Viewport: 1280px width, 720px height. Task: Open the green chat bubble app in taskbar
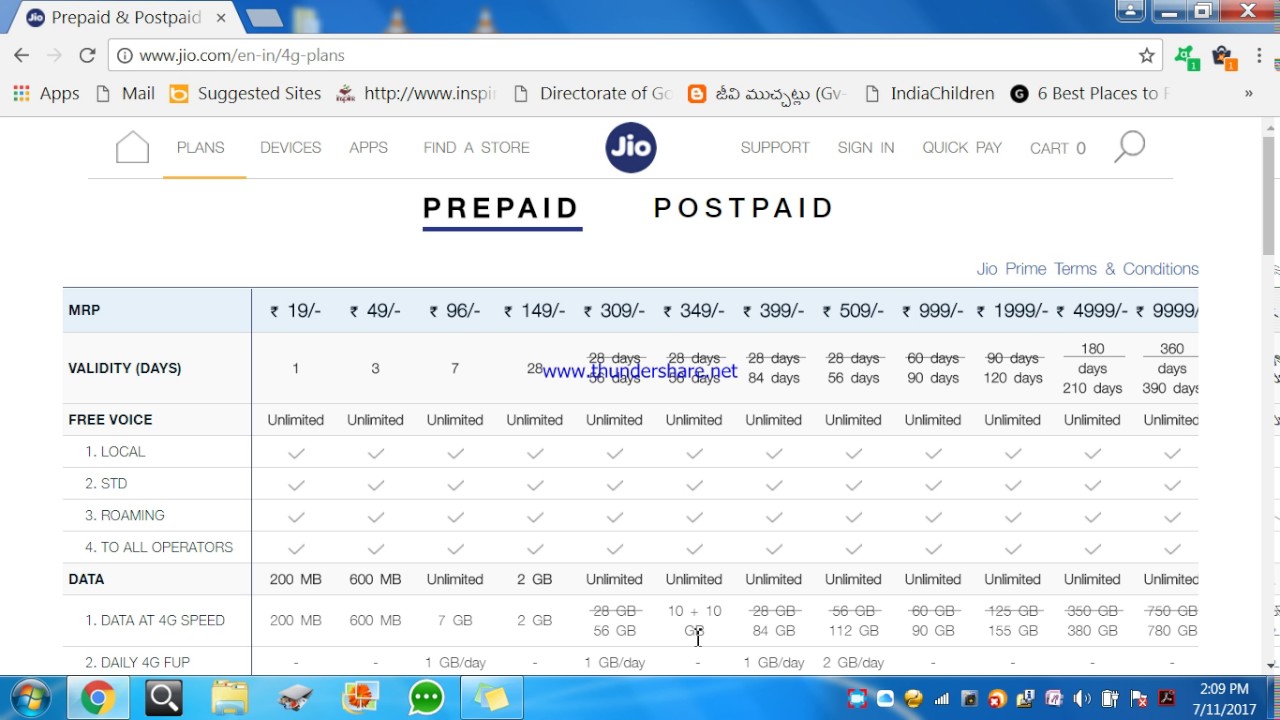[x=427, y=698]
